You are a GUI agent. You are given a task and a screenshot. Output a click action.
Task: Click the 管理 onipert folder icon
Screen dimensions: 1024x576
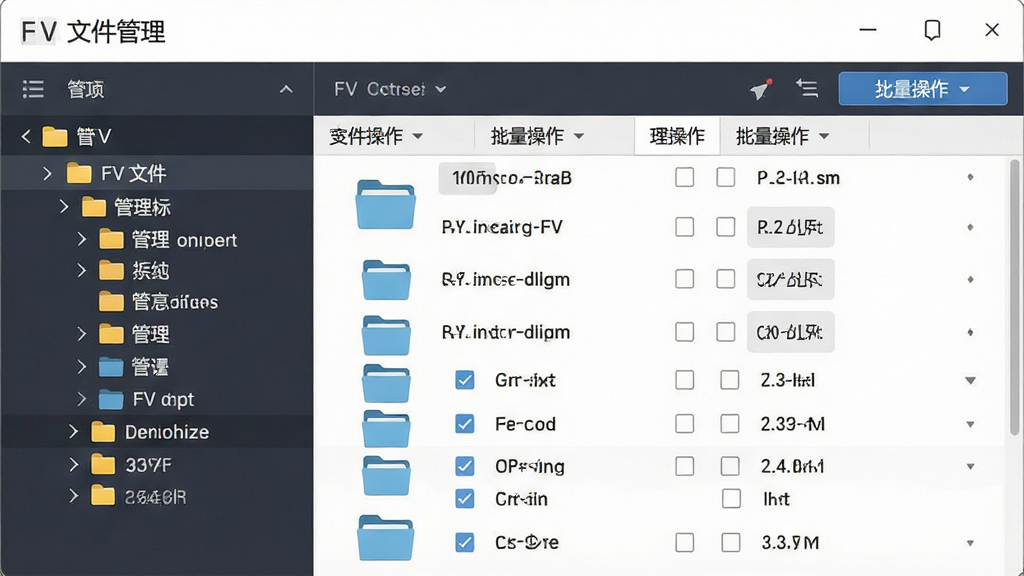[111, 239]
